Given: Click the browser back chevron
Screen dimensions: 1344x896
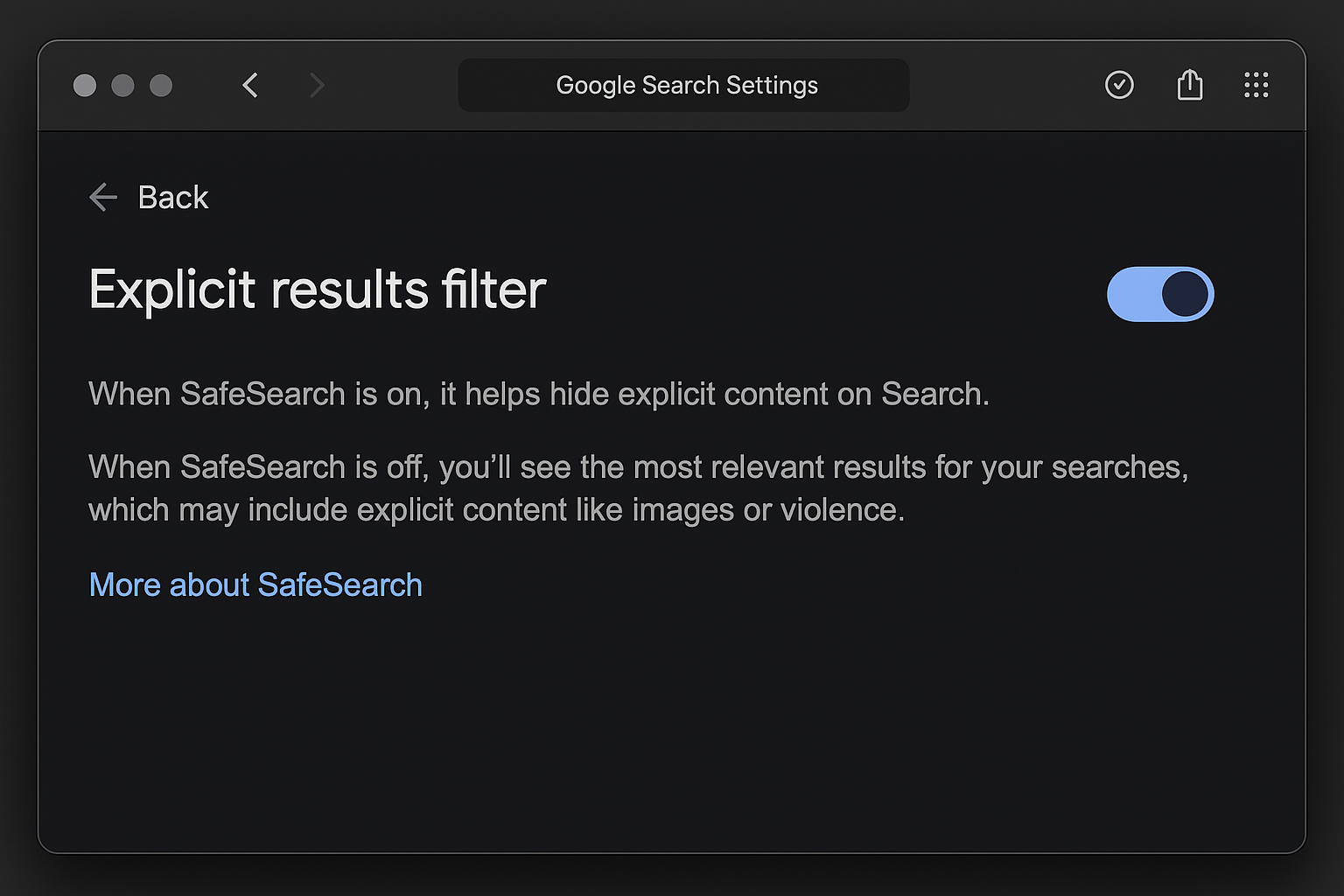Looking at the screenshot, I should [250, 85].
